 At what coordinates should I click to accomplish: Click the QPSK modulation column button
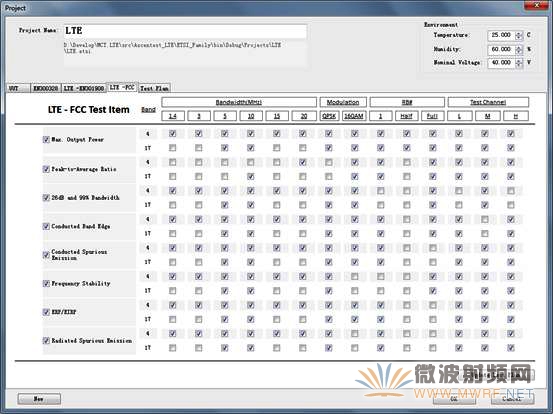[329, 116]
